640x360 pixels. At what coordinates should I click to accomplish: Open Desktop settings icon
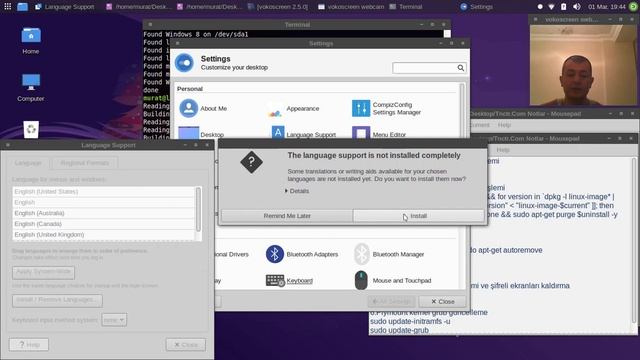click(189, 133)
